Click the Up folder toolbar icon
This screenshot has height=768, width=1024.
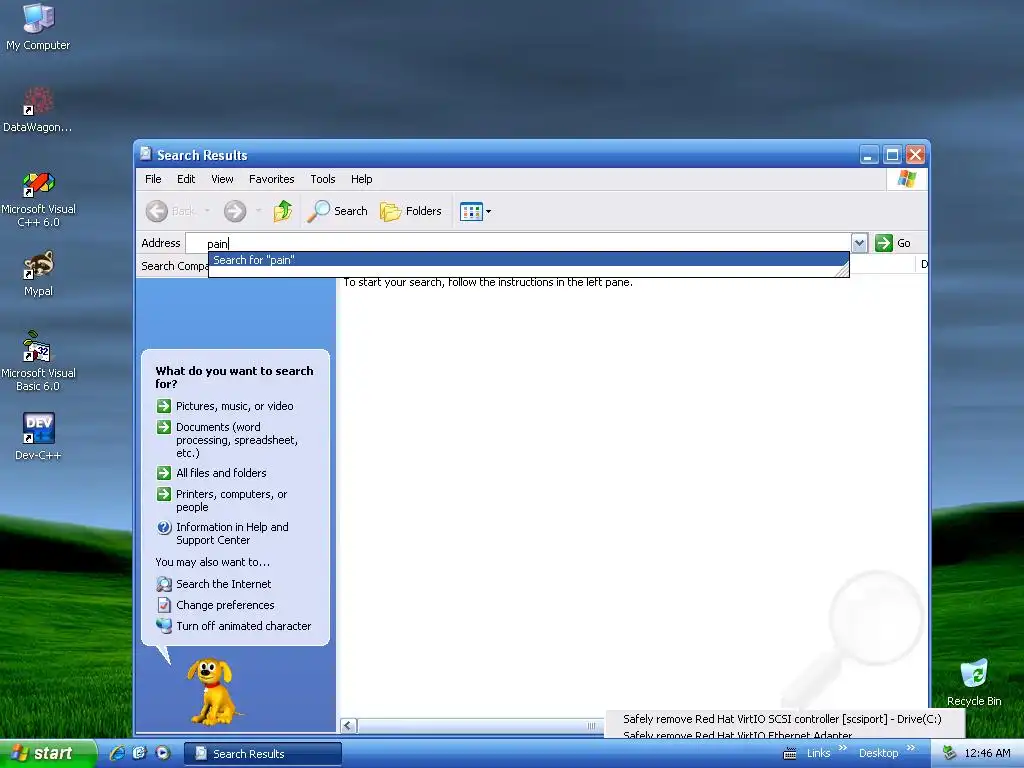pos(283,211)
